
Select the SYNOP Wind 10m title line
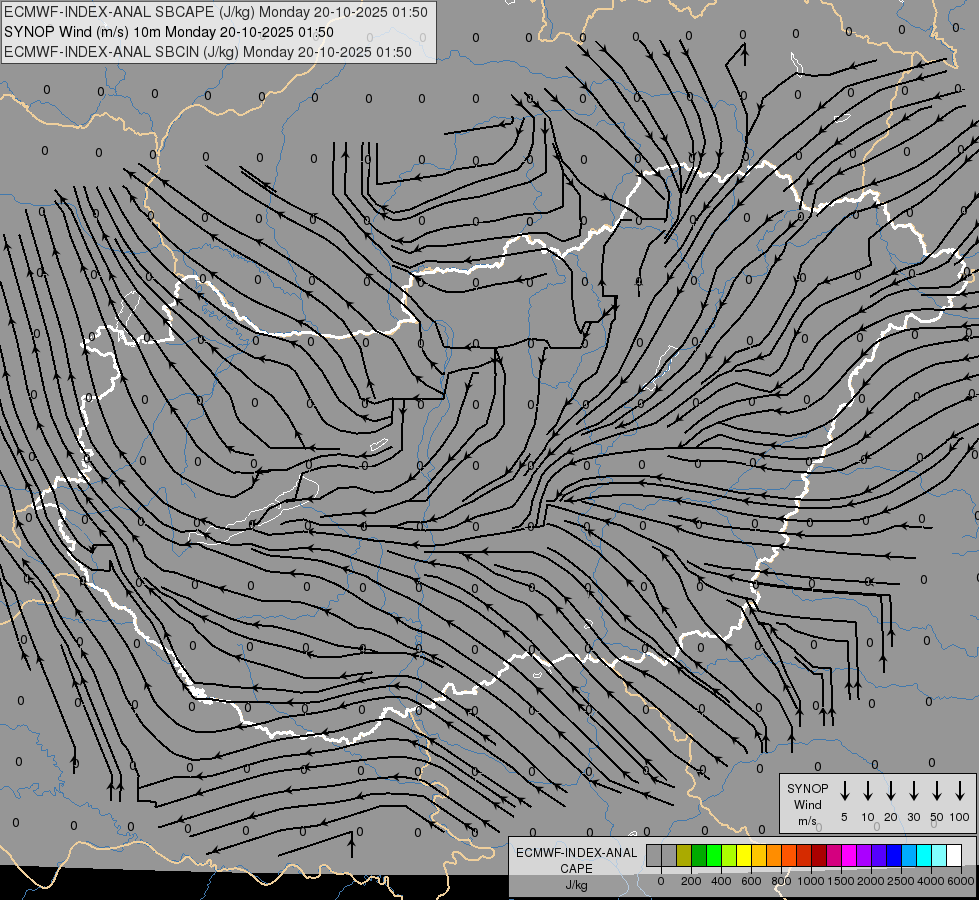169,32
